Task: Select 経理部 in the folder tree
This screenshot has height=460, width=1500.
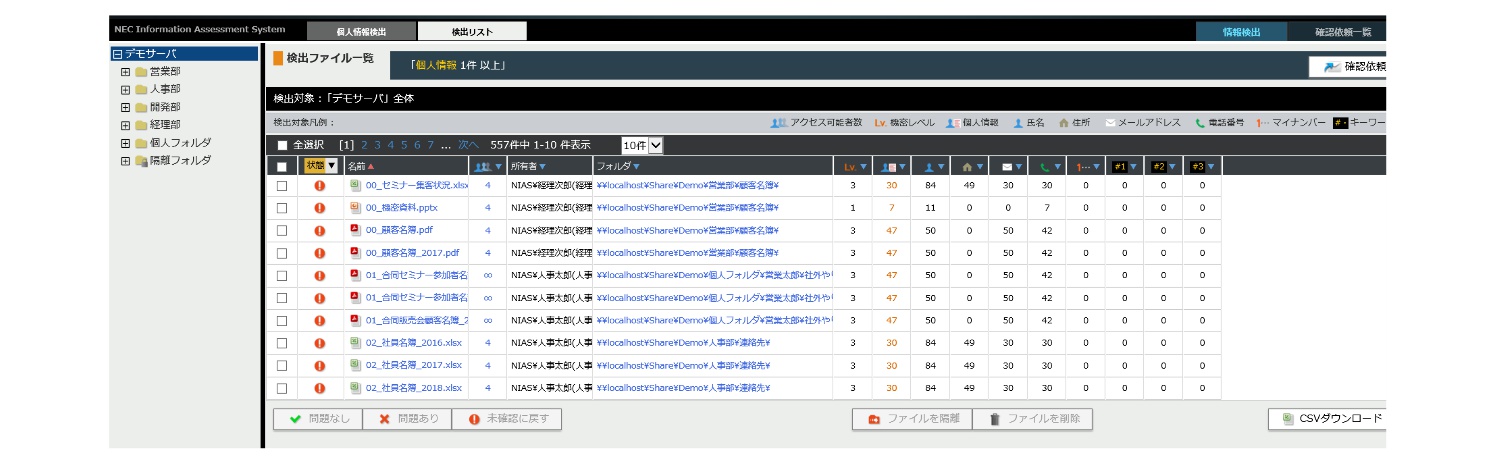Action: click(x=165, y=125)
